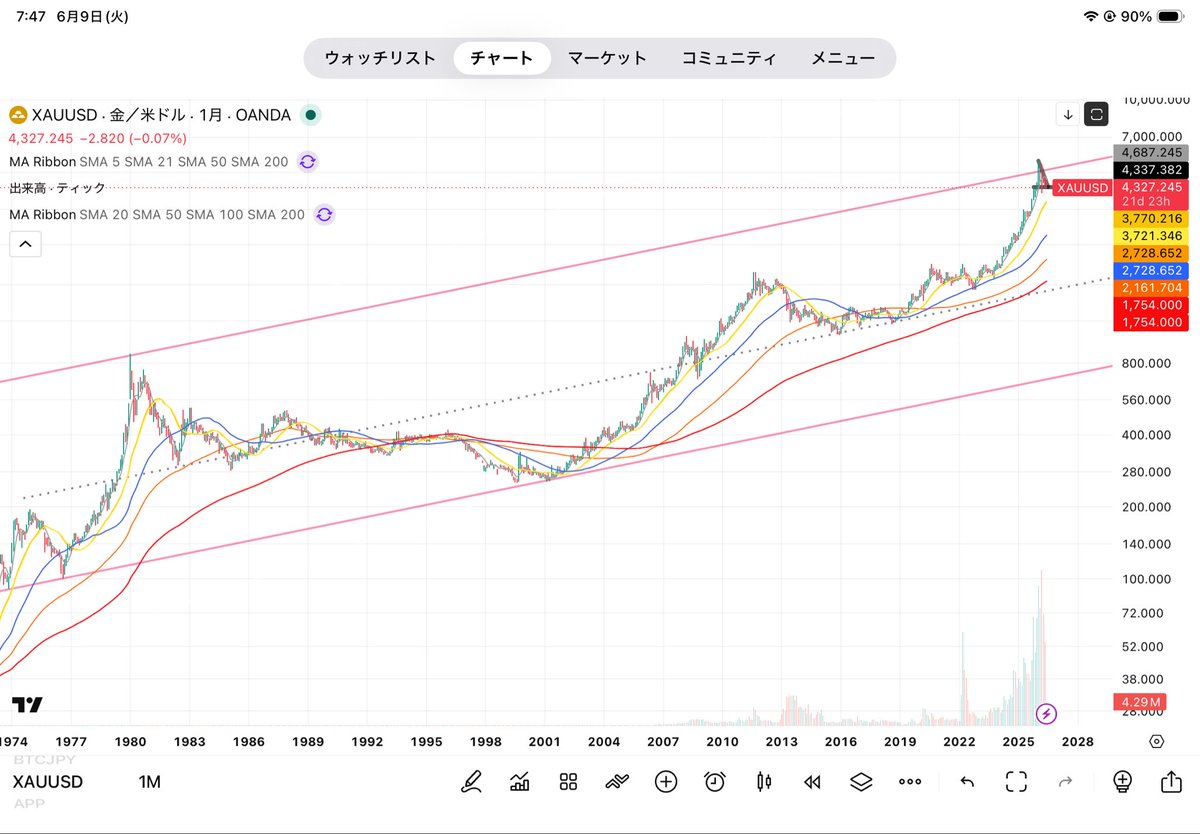Refresh the first MA Ribbon indicator
Image resolution: width=1200 pixels, height=834 pixels.
coord(307,161)
